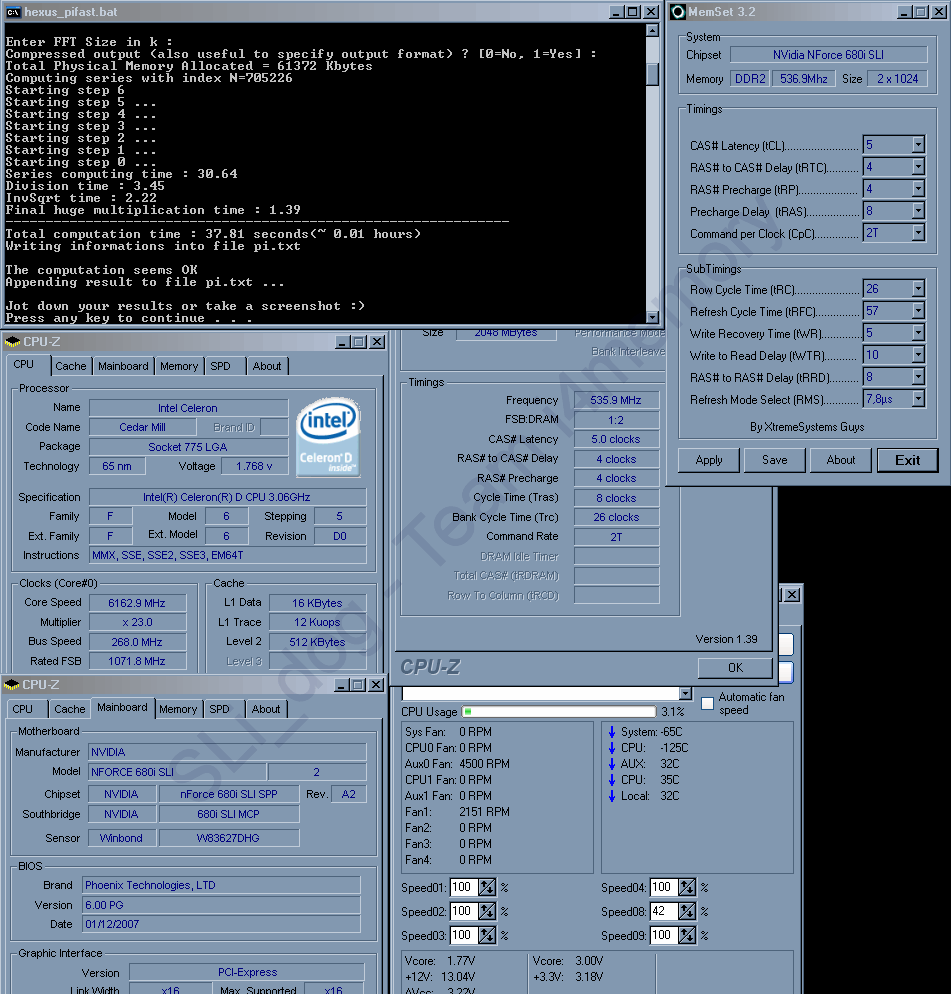The image size is (951, 994).
Task: Click OK in the CPU-Z memory window
Action: click(735, 668)
